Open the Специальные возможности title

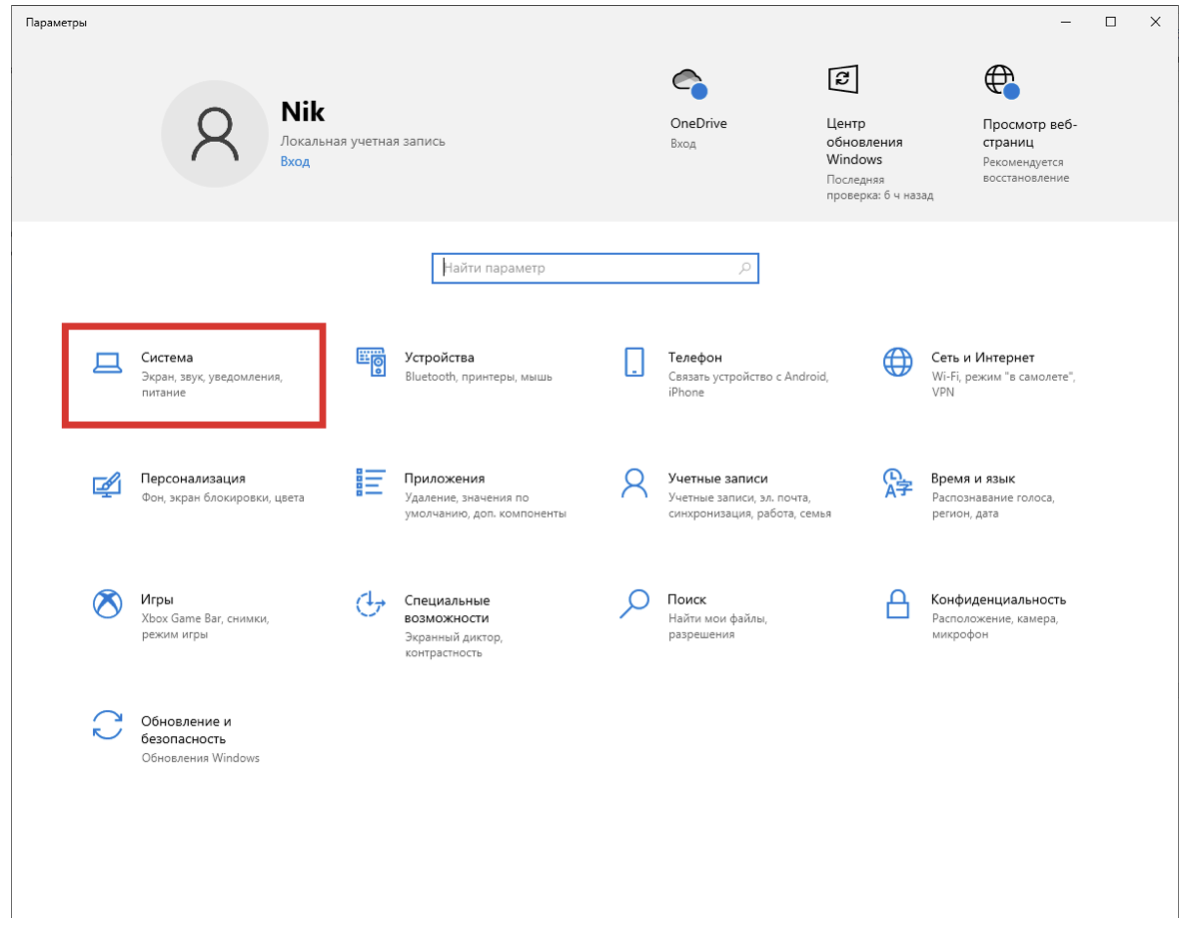pyautogui.click(x=447, y=609)
